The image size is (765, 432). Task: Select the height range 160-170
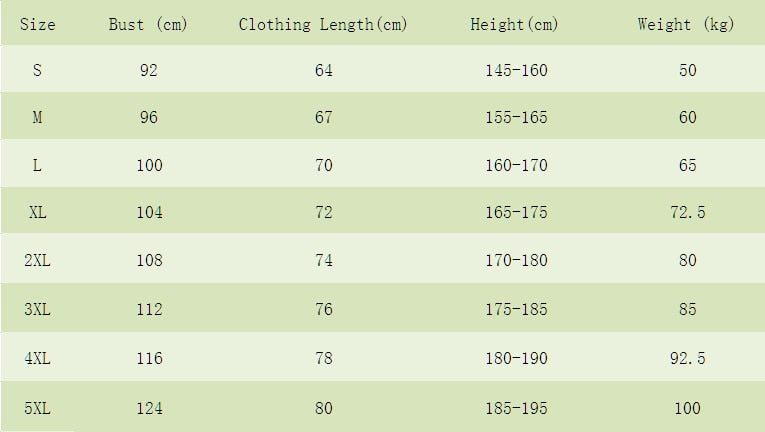(516, 165)
